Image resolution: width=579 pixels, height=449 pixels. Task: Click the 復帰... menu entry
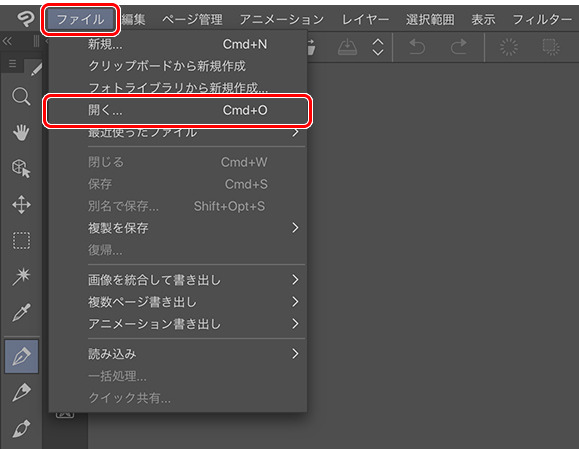pos(178,250)
